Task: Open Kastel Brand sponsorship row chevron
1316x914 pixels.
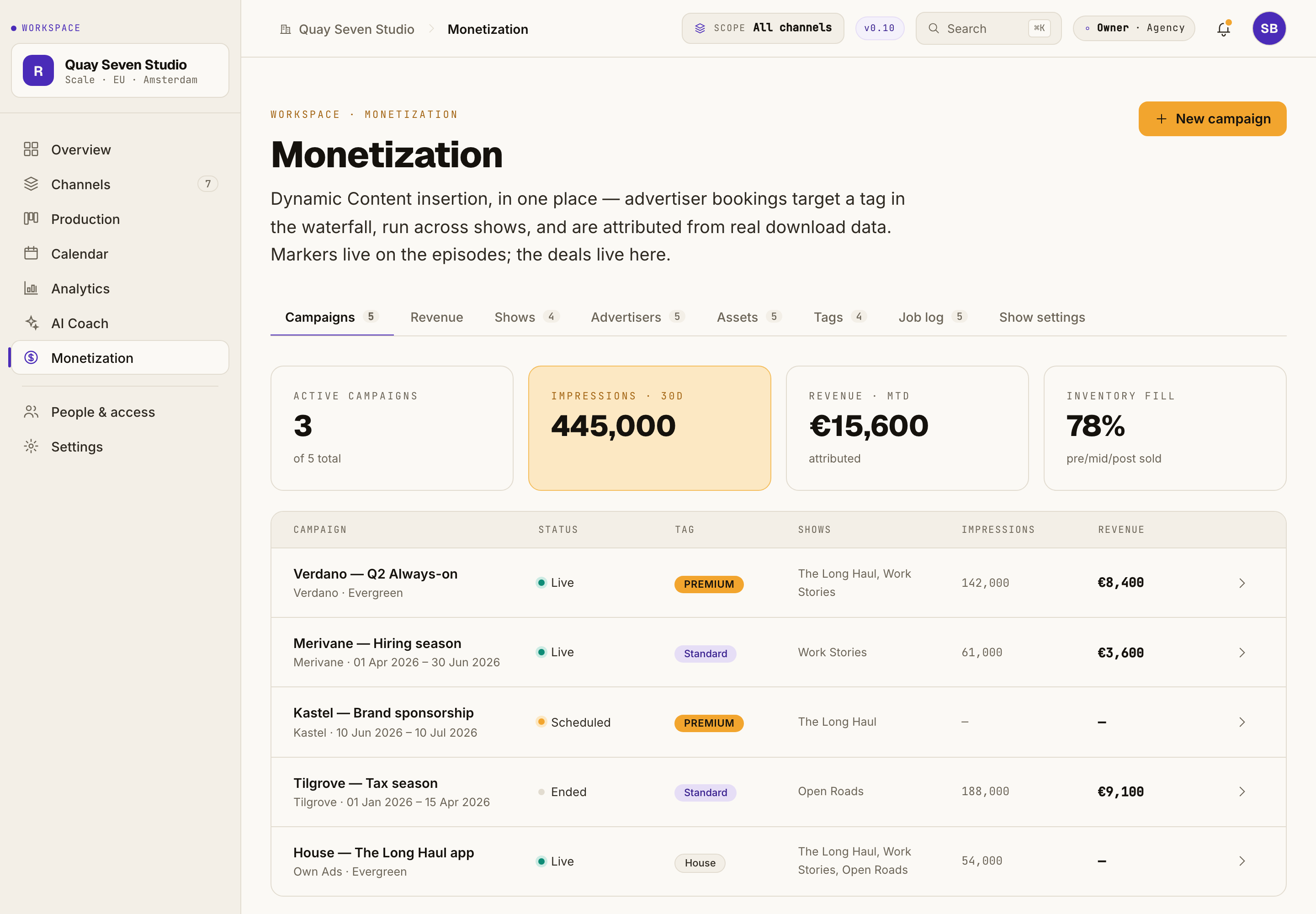Action: point(1242,722)
